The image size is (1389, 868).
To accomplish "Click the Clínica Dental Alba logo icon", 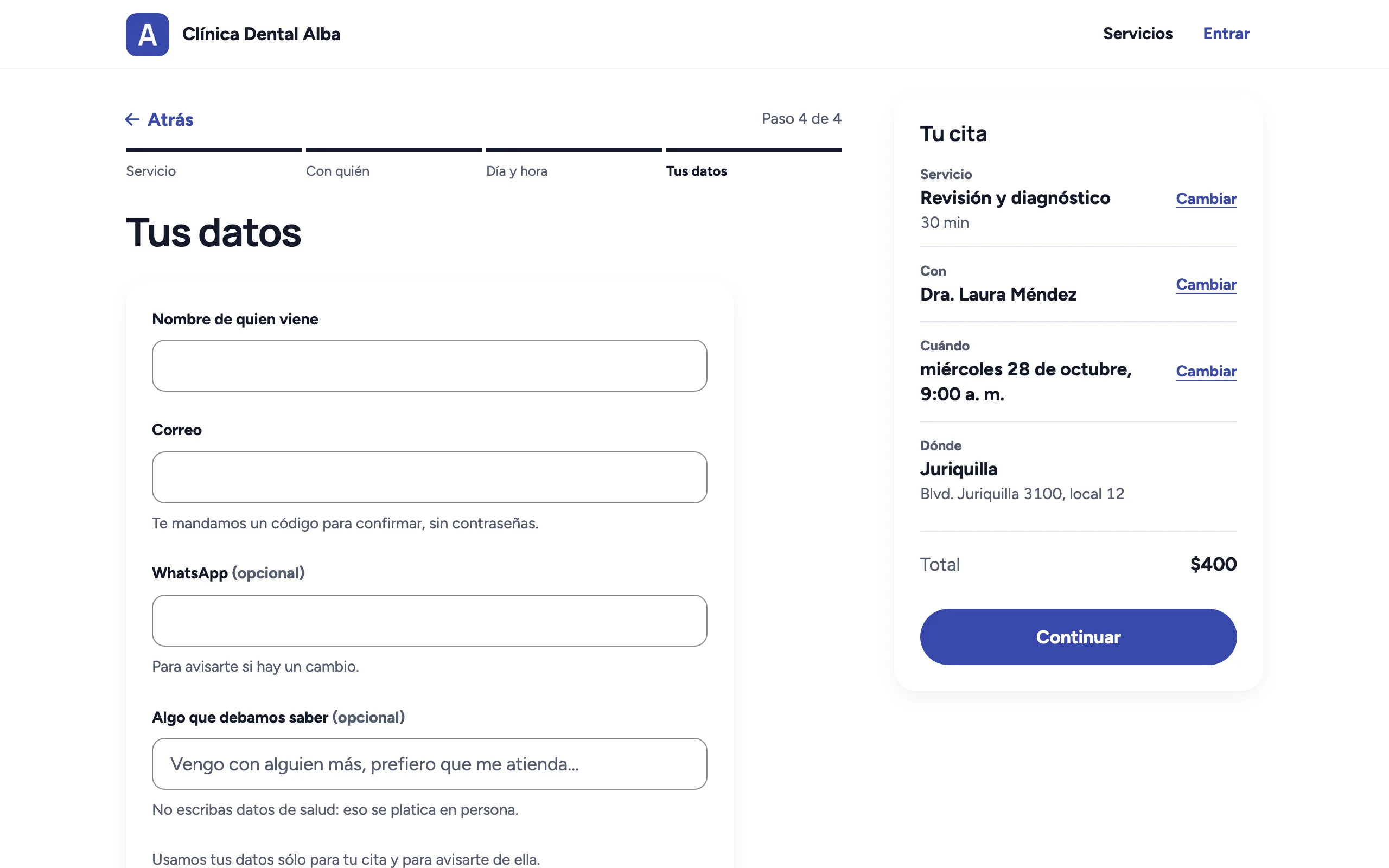I will pos(148,34).
